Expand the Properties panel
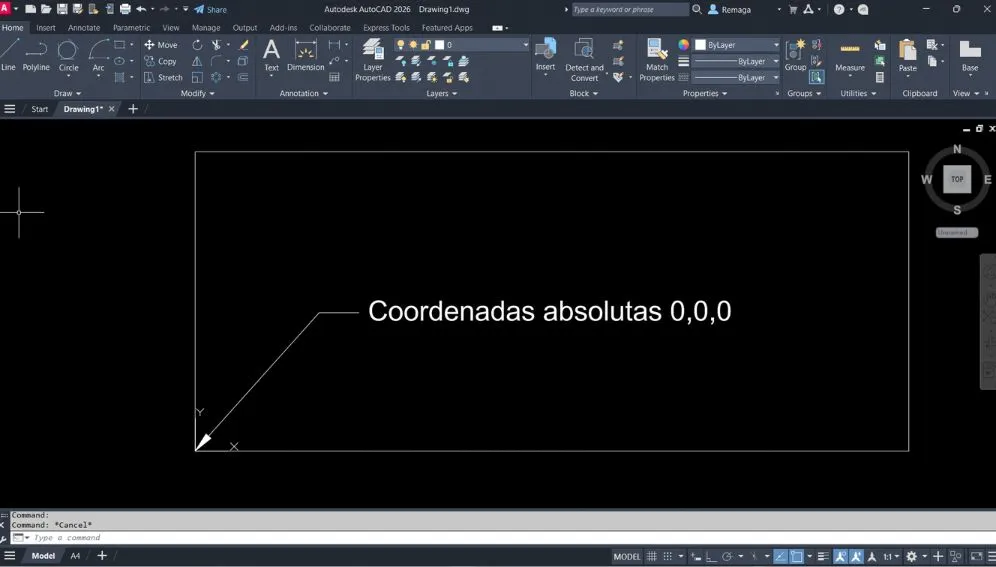Viewport: 996px width, 567px height. coord(705,93)
